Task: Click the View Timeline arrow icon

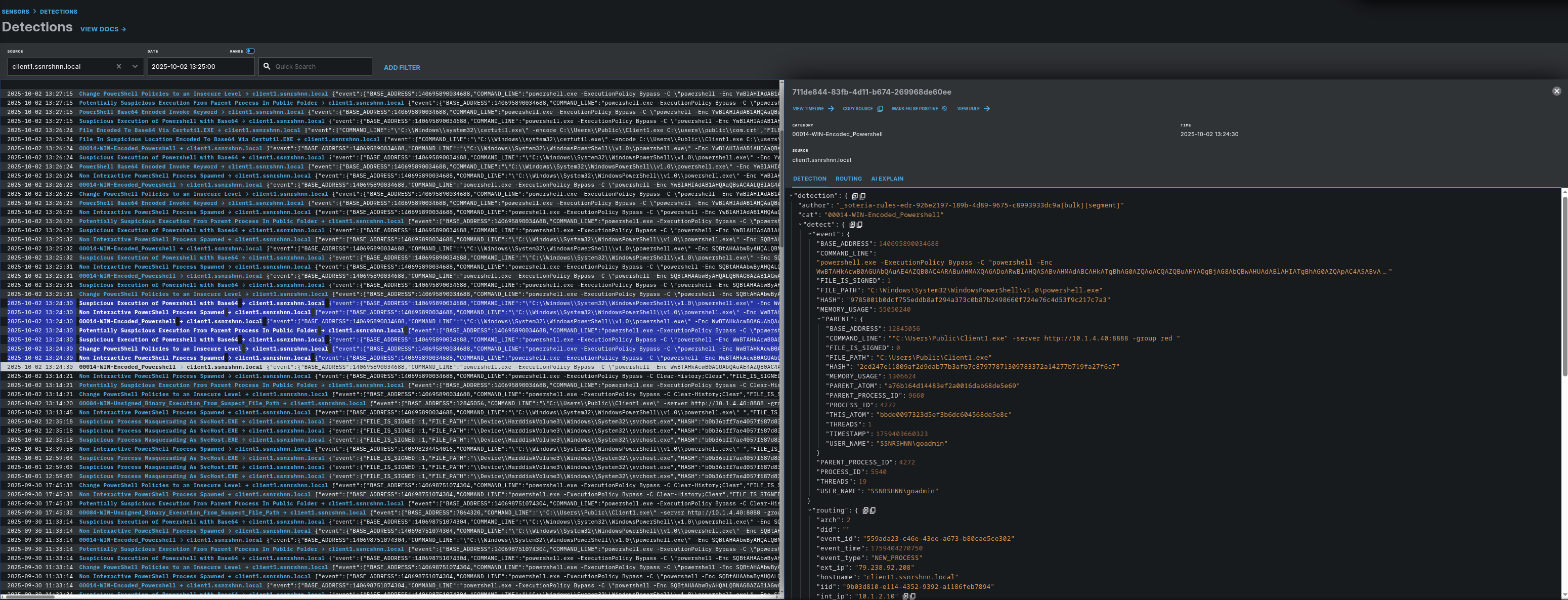Action: click(831, 109)
